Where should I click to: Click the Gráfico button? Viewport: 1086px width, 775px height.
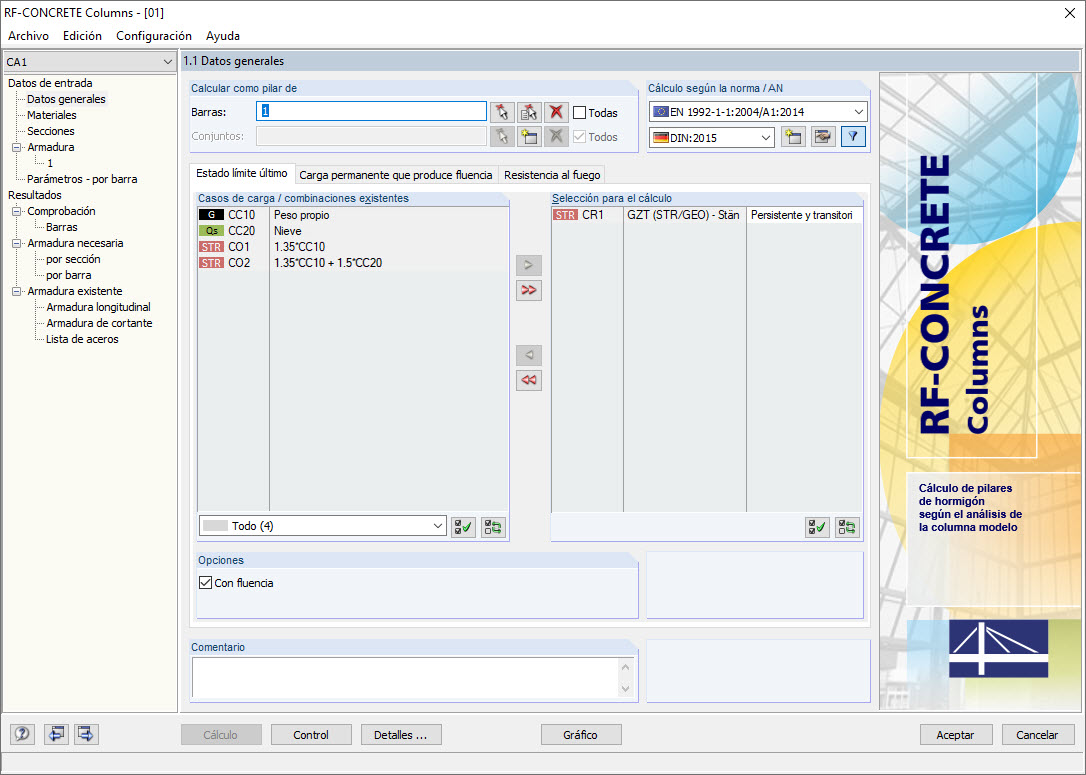[x=581, y=734]
